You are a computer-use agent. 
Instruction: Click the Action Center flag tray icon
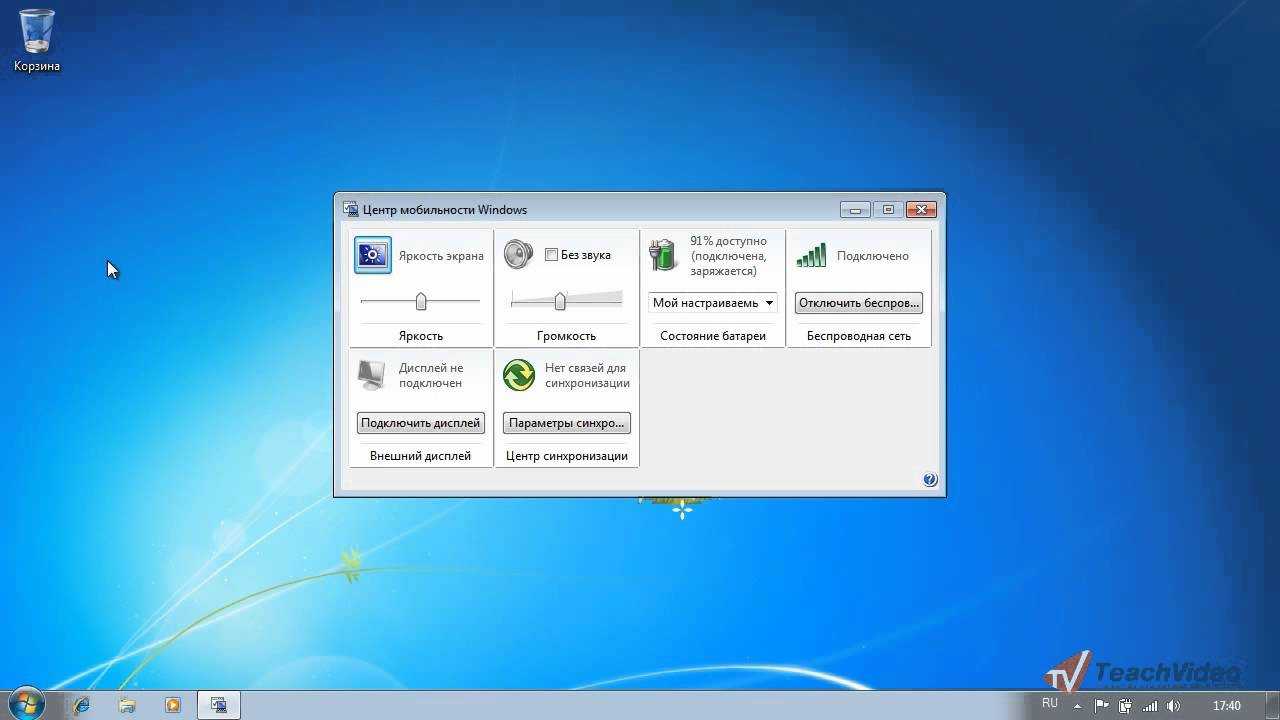point(1102,706)
